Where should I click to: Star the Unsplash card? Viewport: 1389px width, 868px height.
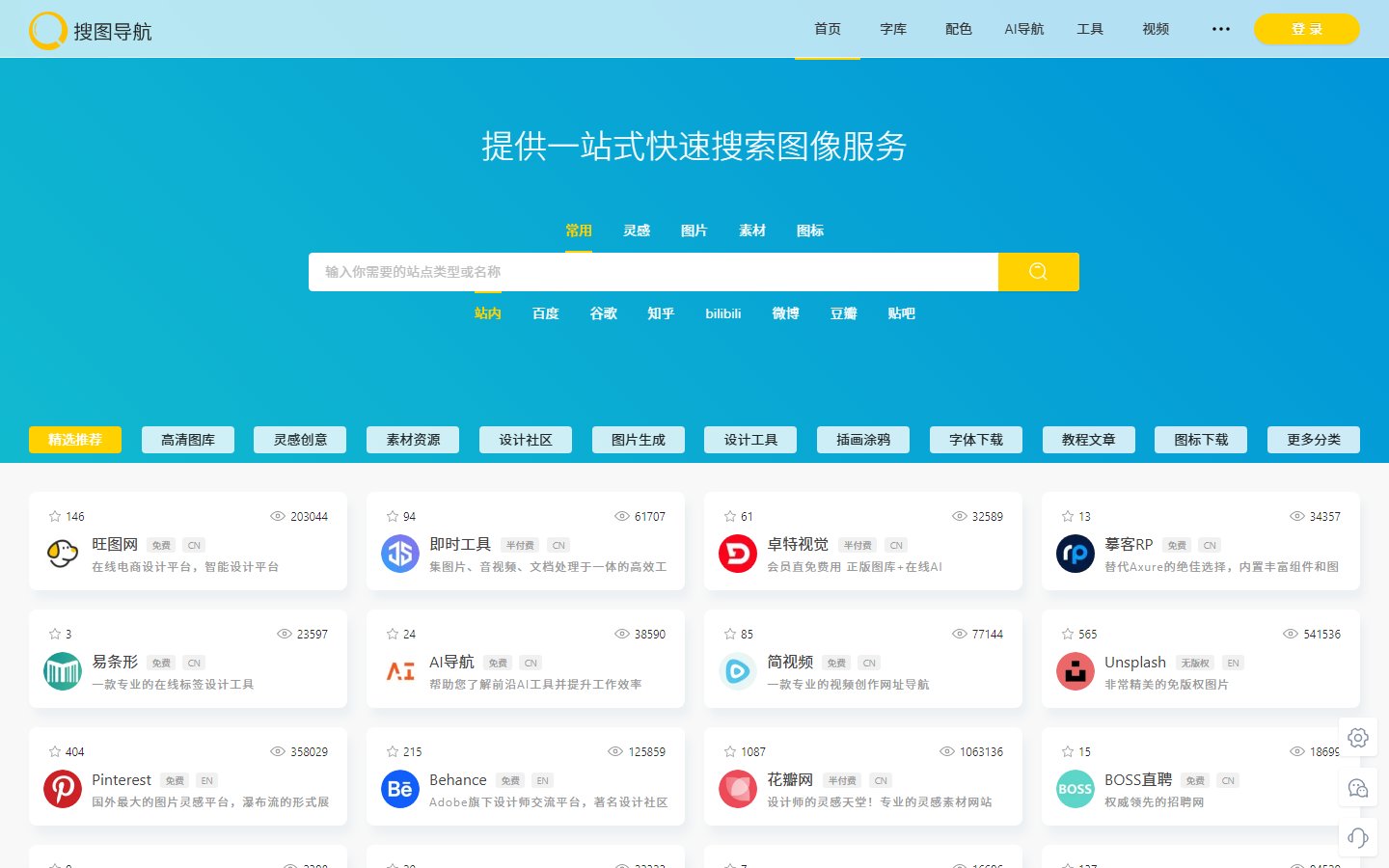click(1068, 634)
